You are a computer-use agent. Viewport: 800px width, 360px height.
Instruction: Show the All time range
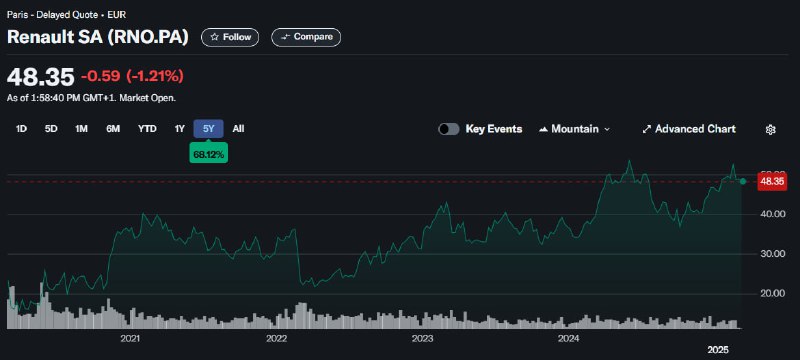238,129
